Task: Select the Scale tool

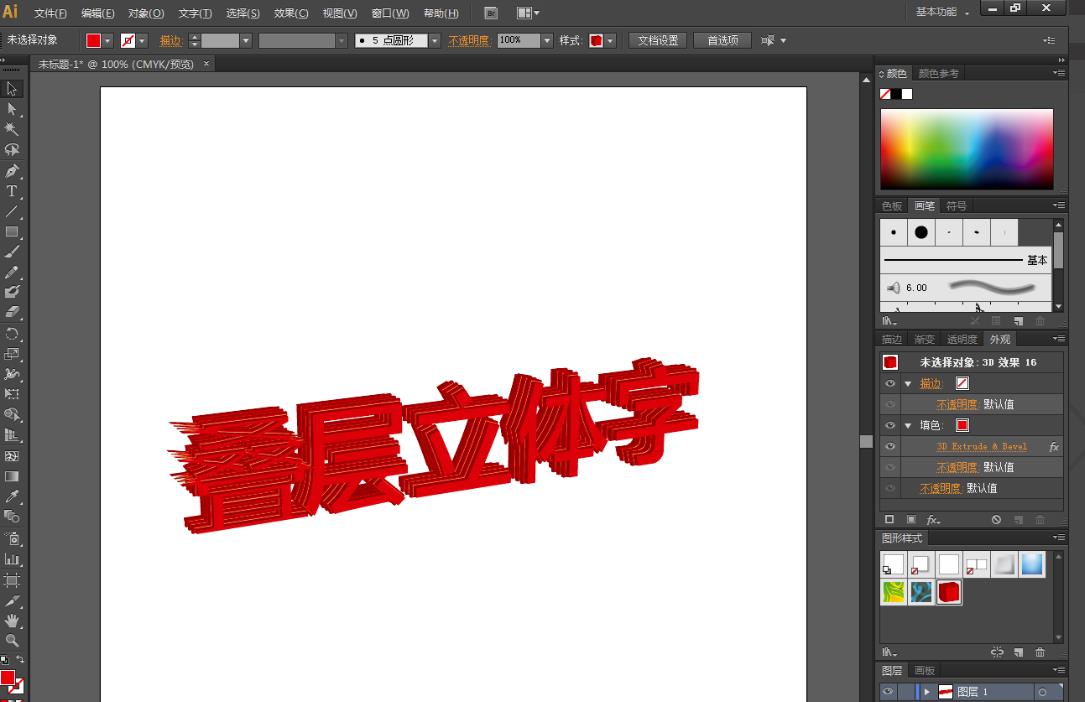Action: pyautogui.click(x=12, y=354)
